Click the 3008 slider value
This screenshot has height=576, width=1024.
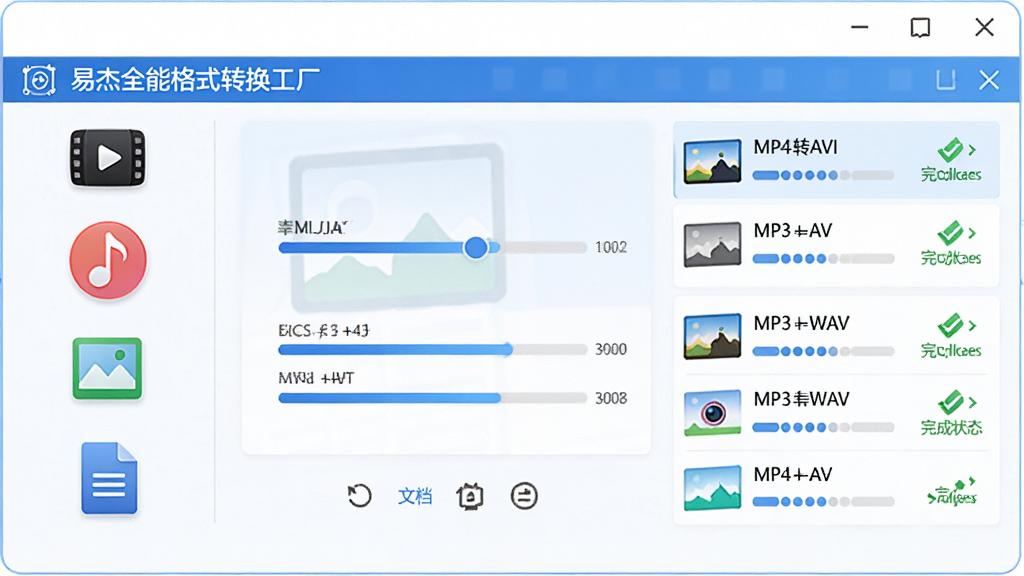(x=611, y=398)
